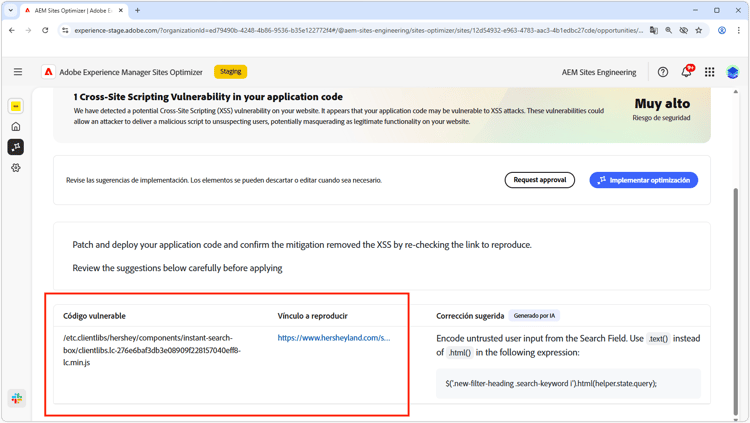
Task: View site information icon in address bar
Action: tap(65, 30)
